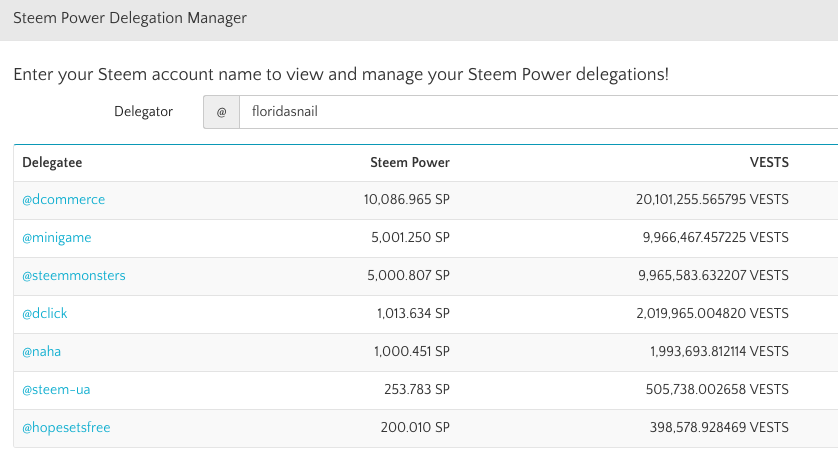Select the 253.783 SP value cell
The image size is (838, 459).
coord(416,390)
